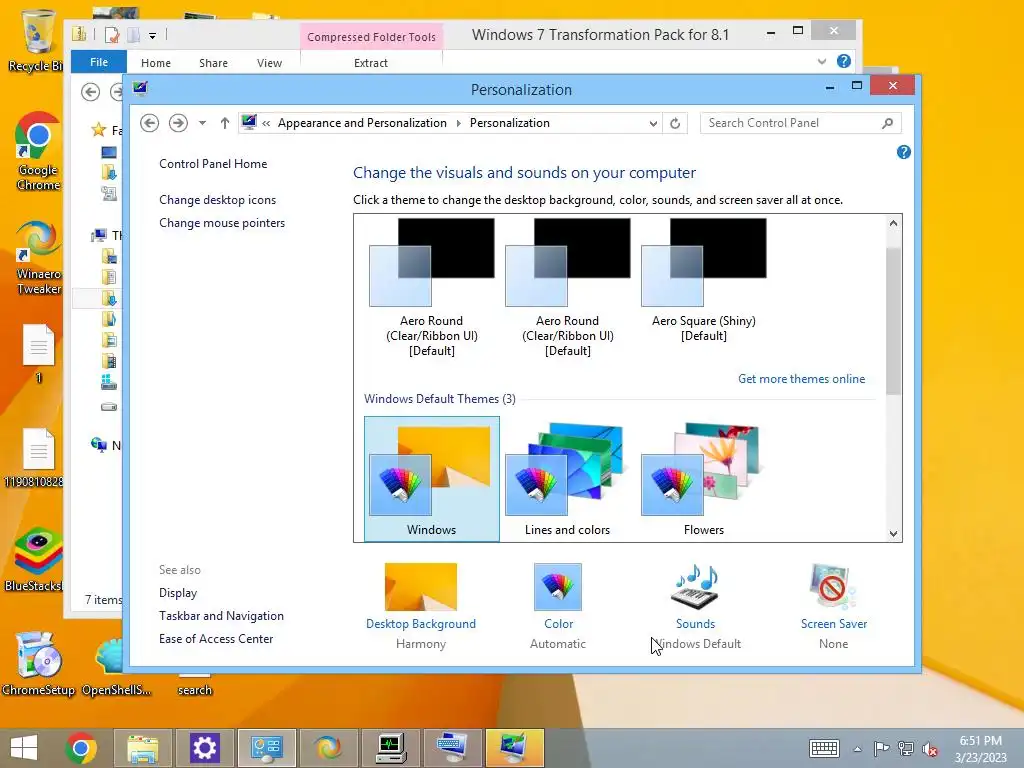This screenshot has width=1024, height=768.
Task: Open Winaero Tweaker desktop shortcut
Action: point(38,257)
